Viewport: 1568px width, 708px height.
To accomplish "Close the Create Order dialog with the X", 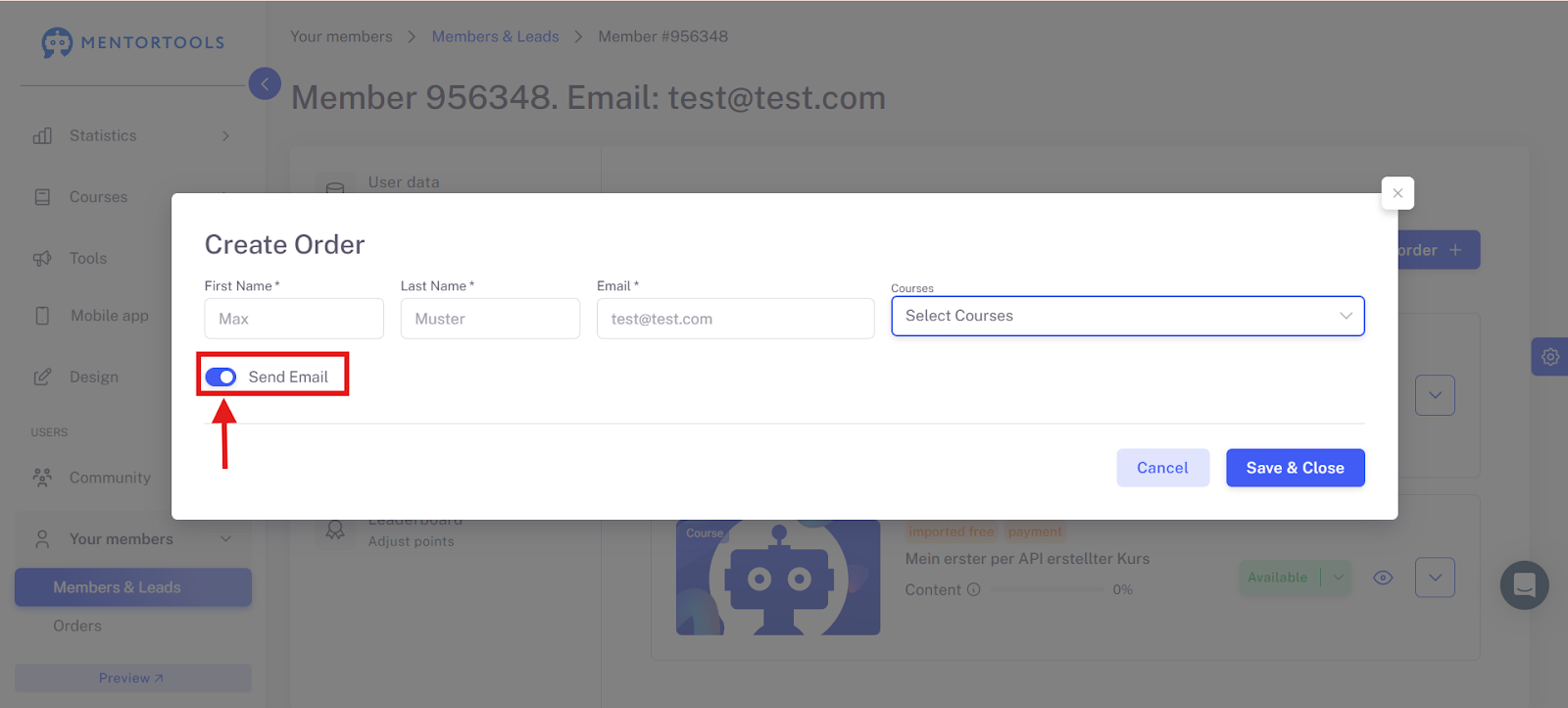I will click(x=1397, y=193).
